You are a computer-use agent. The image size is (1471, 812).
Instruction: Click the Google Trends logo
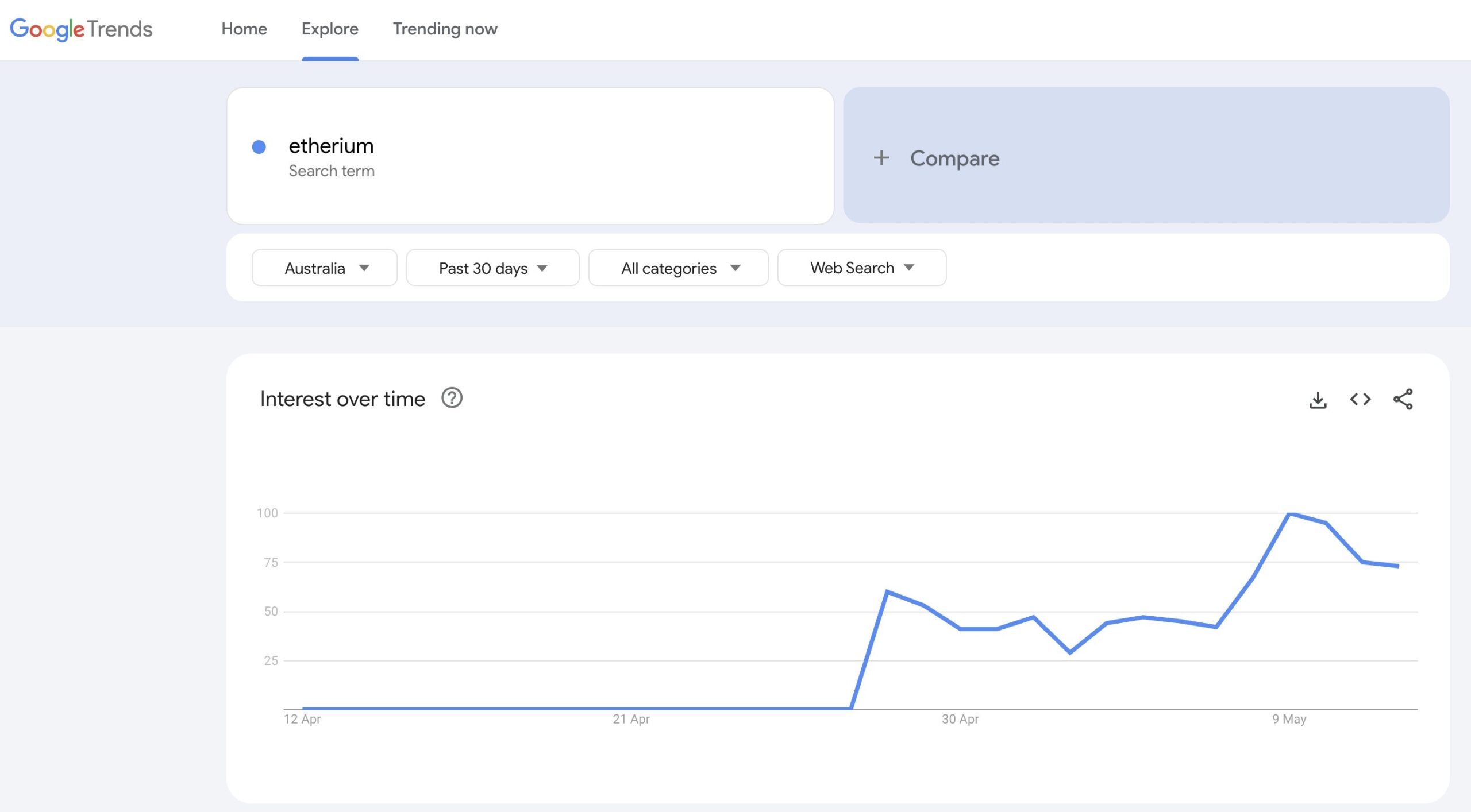pyautogui.click(x=80, y=29)
